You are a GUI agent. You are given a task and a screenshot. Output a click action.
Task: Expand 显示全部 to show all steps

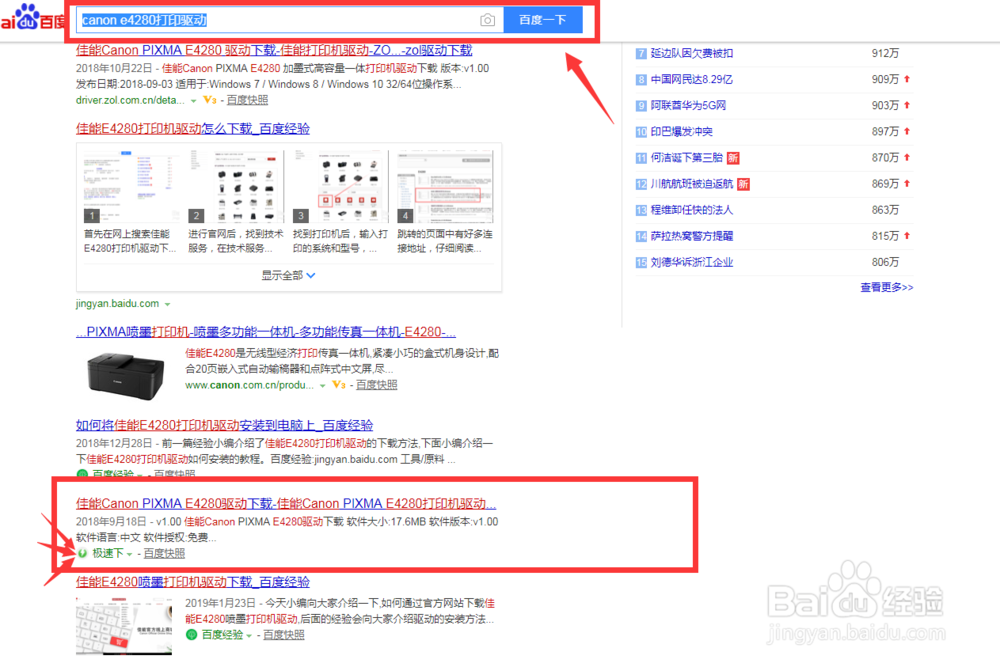point(288,275)
